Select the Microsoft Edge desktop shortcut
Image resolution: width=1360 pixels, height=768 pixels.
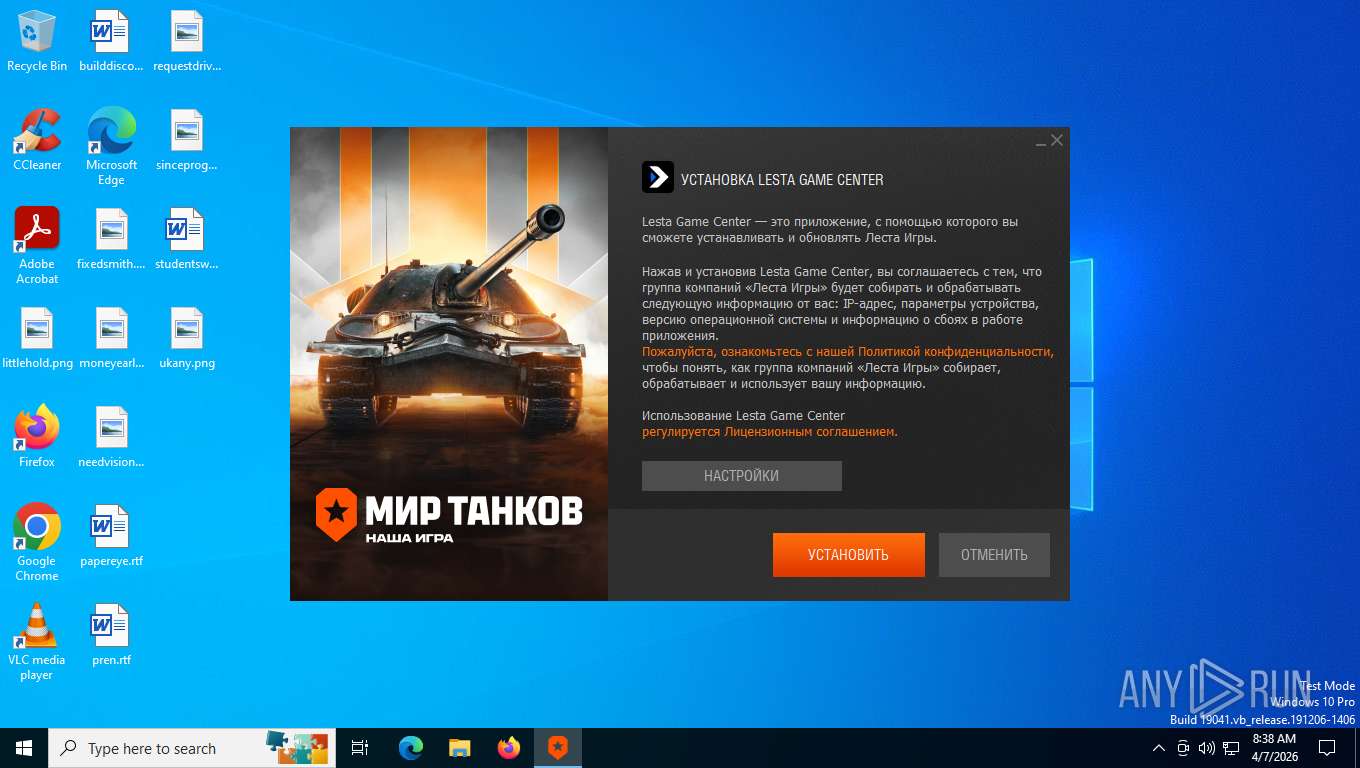tap(111, 147)
